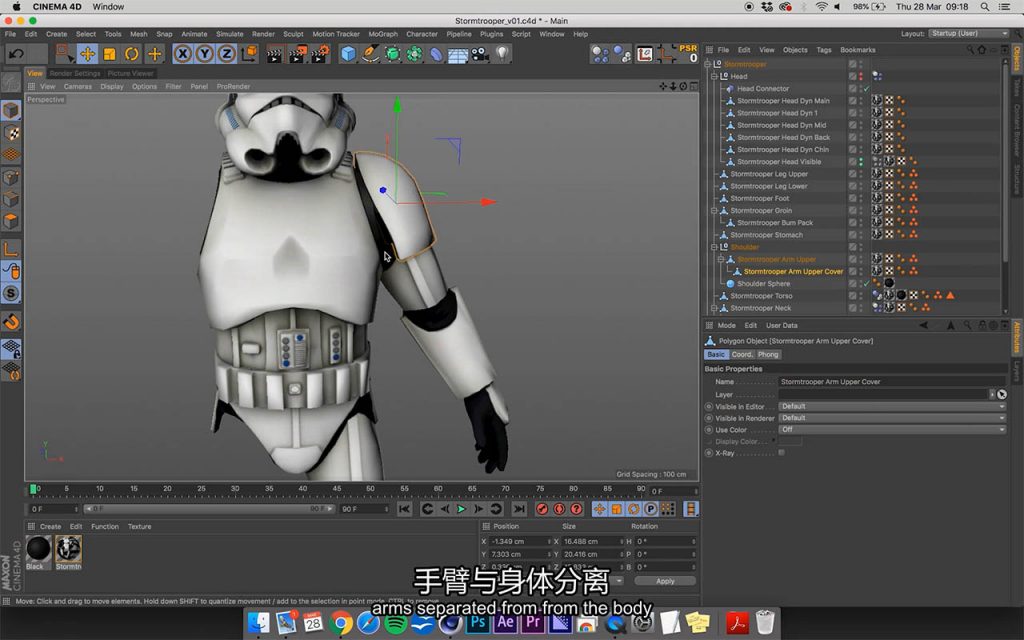Switch the coordinate system icon

click(249, 54)
